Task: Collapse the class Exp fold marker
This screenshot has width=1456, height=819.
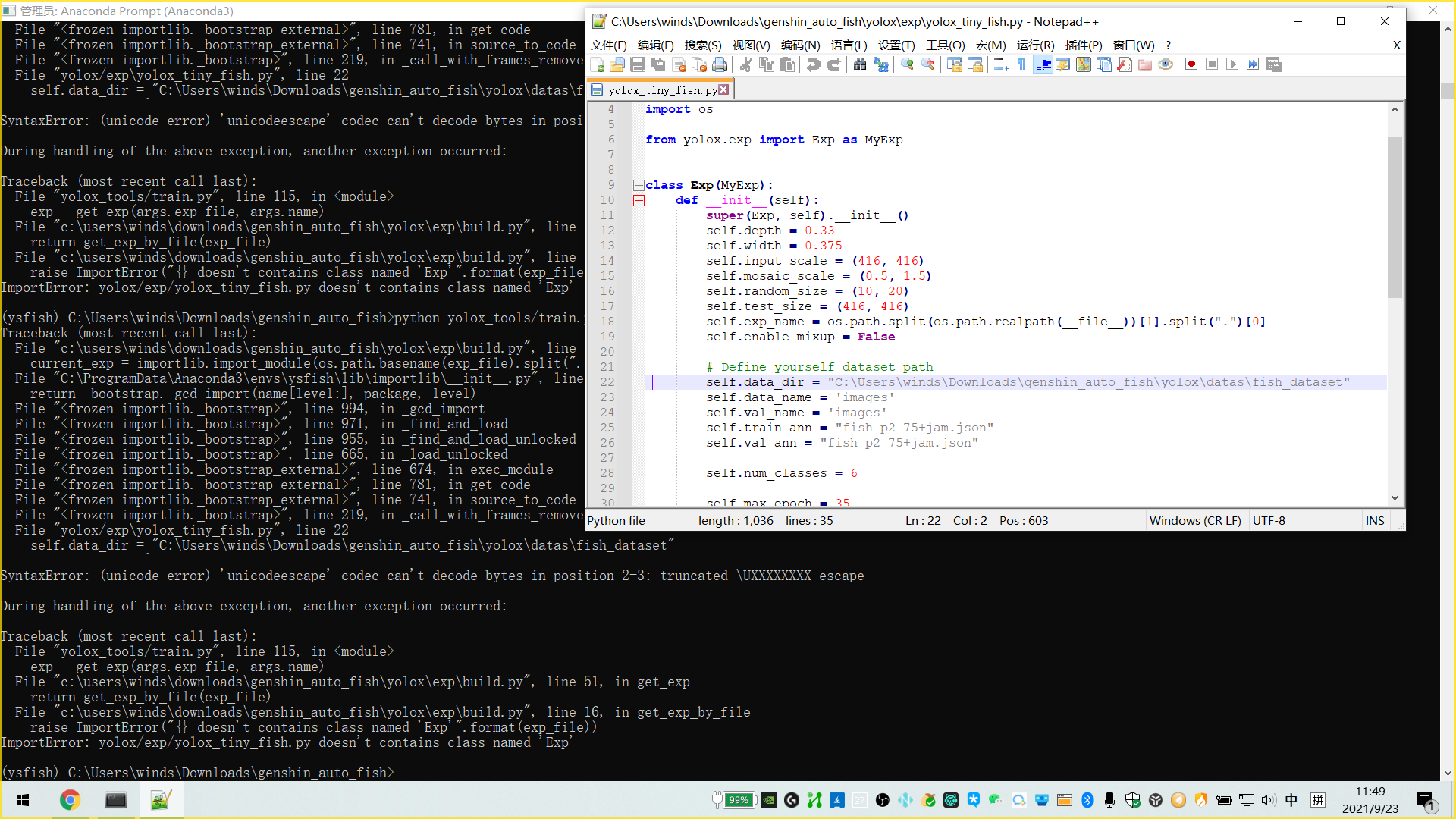Action: click(x=639, y=185)
